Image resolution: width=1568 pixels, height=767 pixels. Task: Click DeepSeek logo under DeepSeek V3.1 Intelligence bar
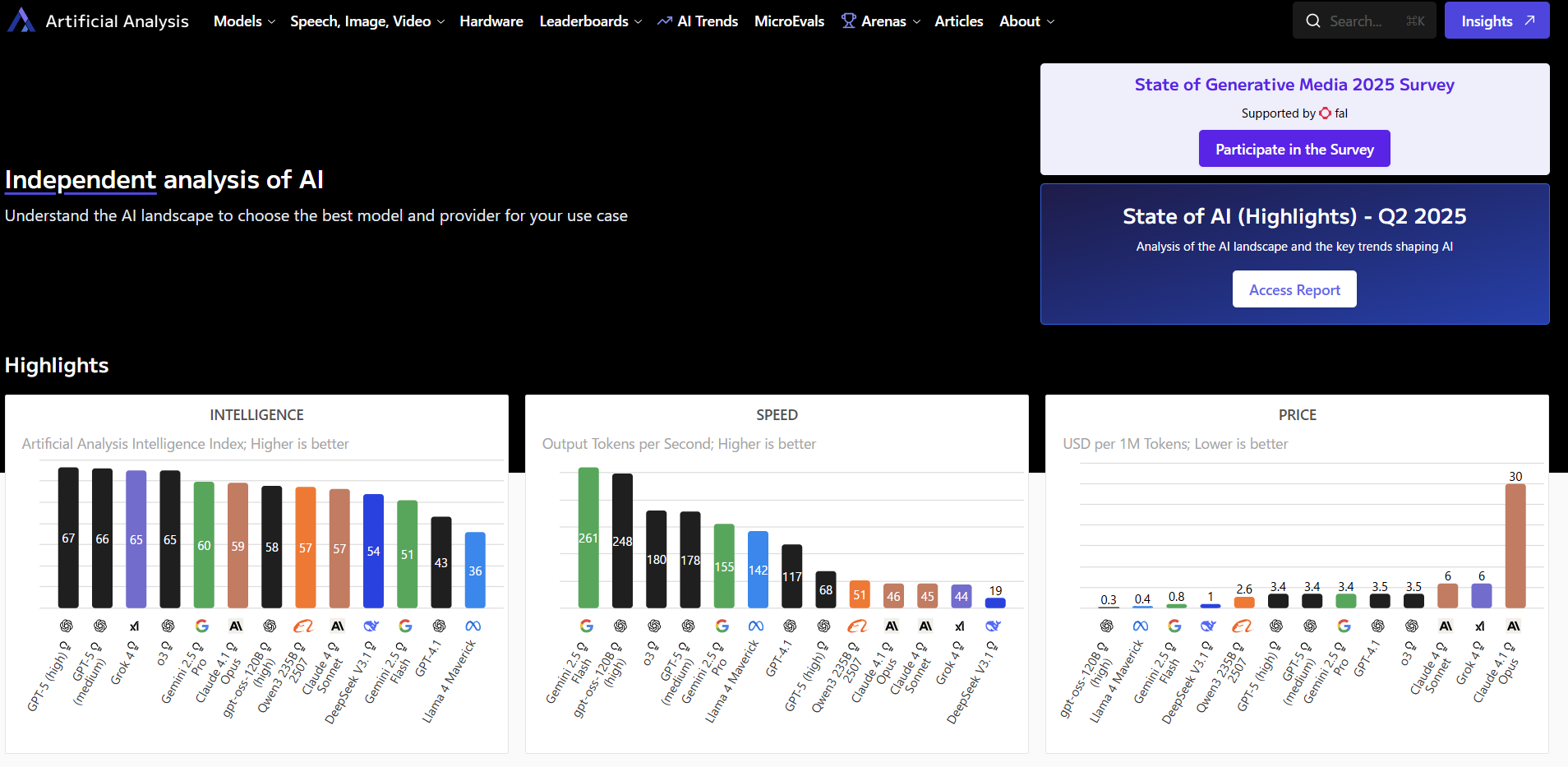371,626
